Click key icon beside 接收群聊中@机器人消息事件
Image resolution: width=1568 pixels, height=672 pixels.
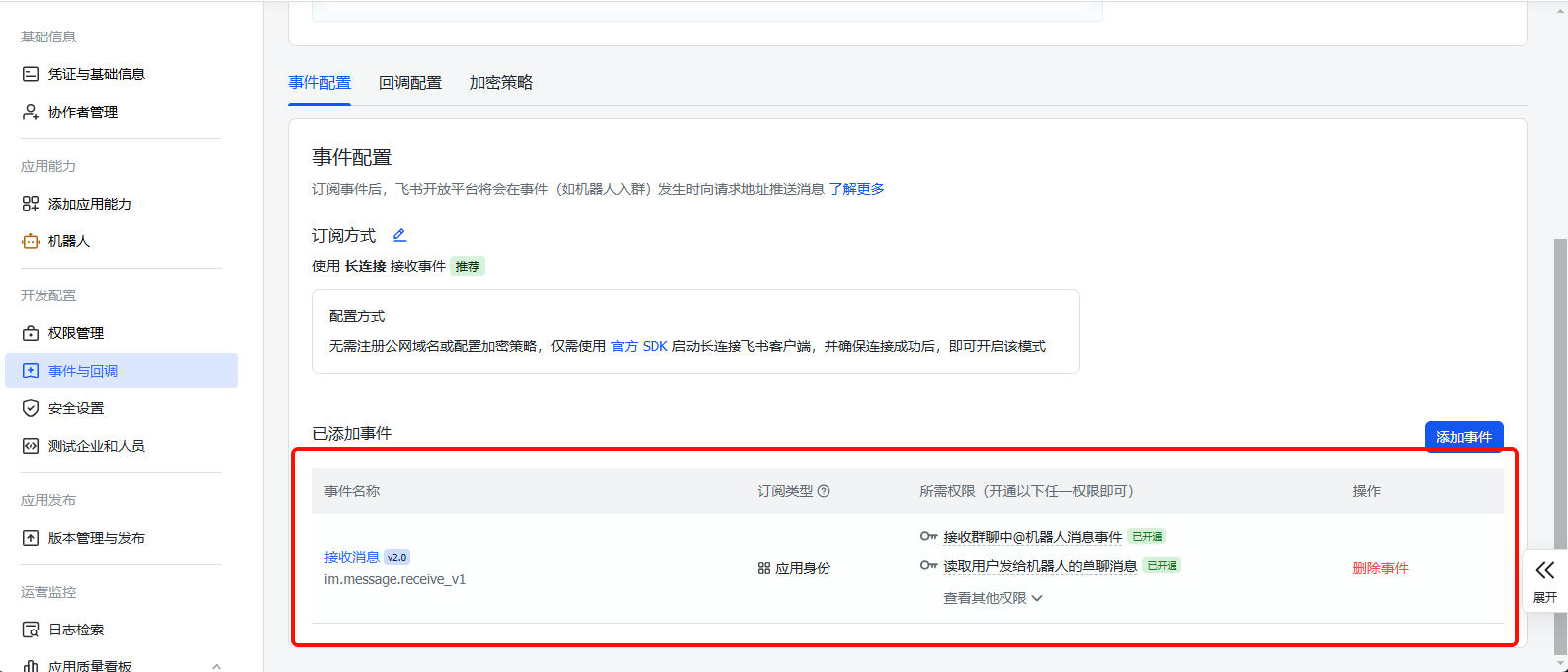[928, 536]
